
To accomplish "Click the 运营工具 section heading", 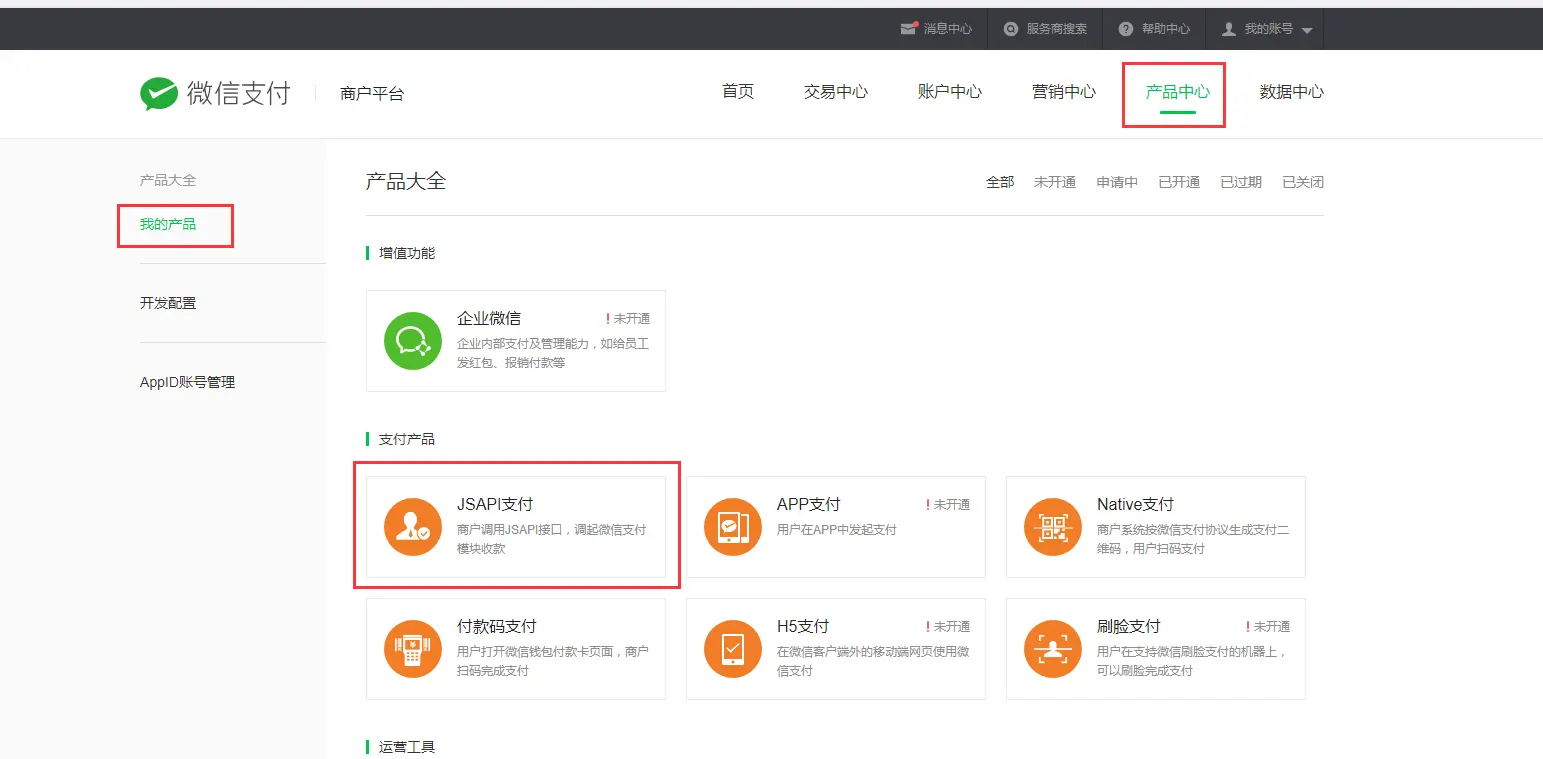I will [x=407, y=747].
